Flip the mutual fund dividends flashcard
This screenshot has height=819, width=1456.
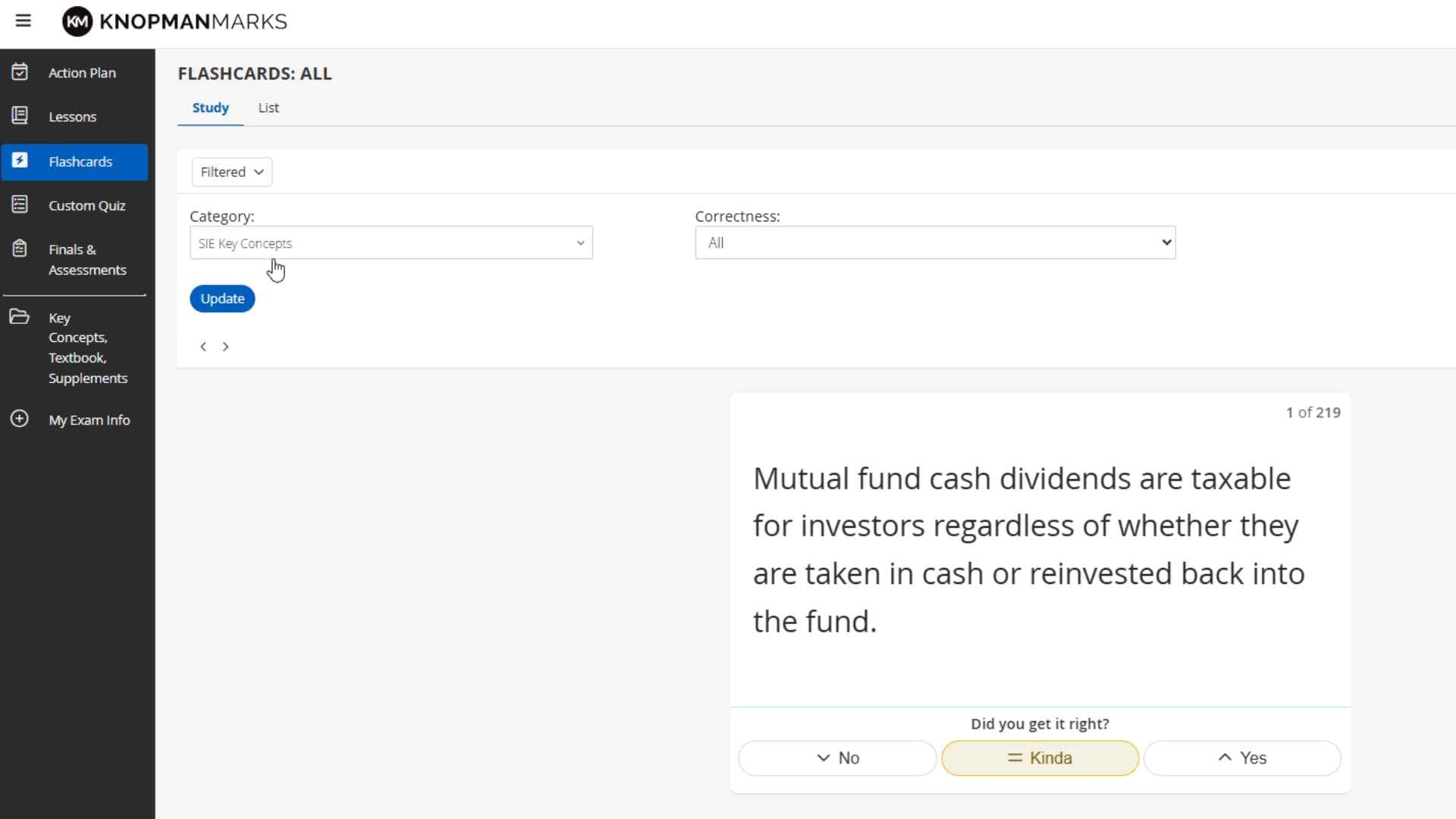tap(1040, 550)
